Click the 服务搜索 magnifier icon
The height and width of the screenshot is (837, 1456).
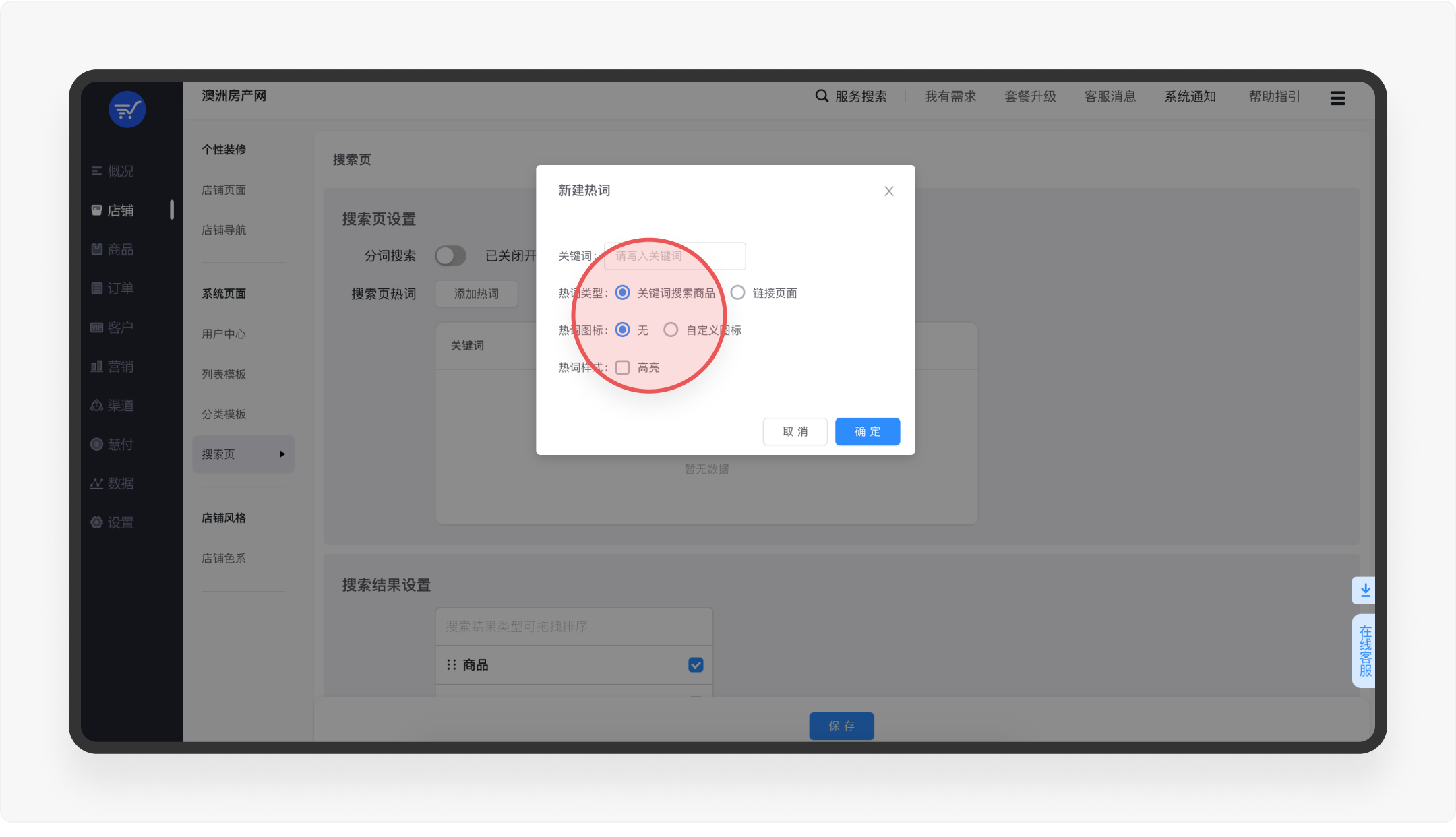(822, 96)
